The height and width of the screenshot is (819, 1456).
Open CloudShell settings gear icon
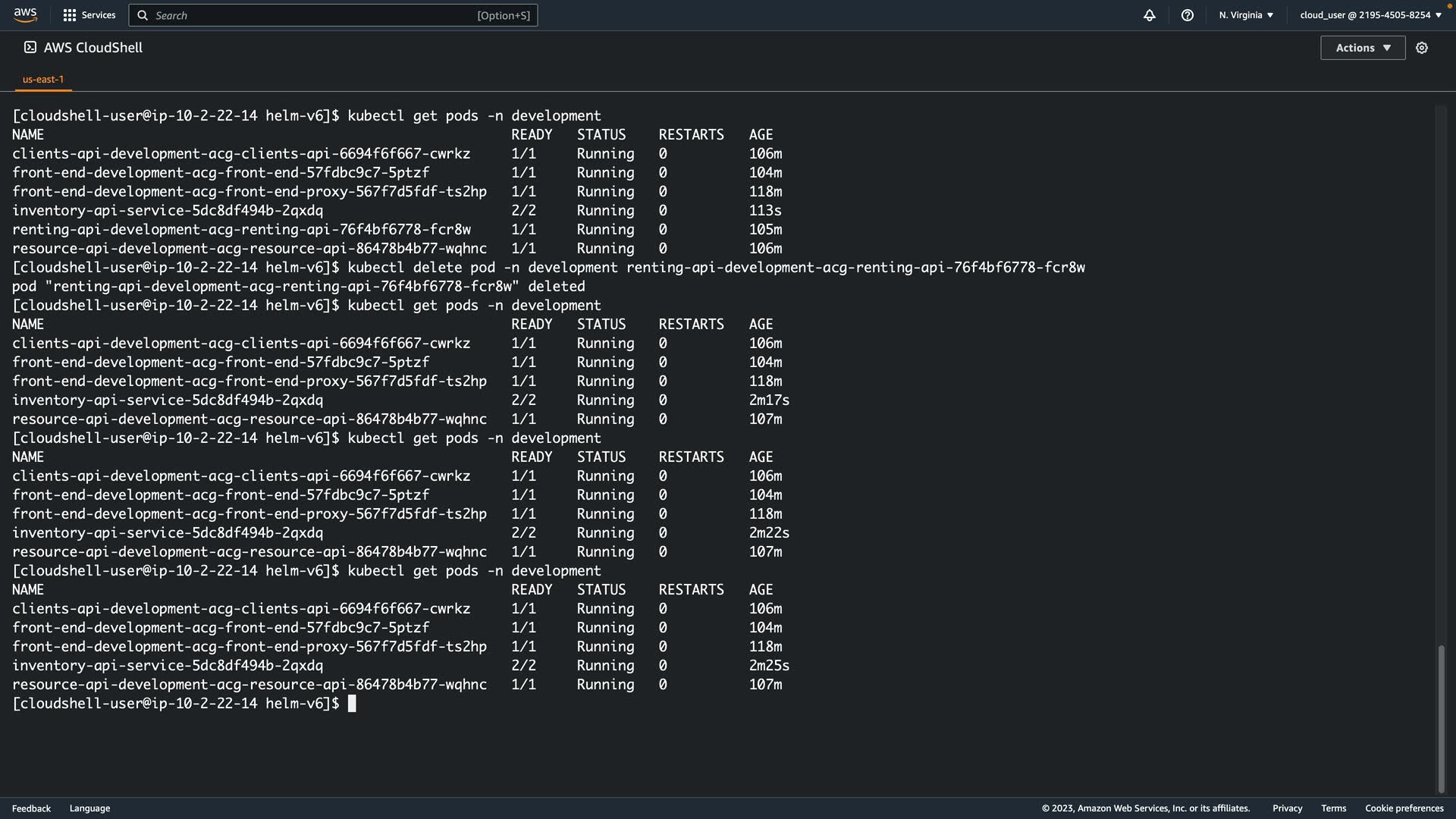click(x=1422, y=48)
